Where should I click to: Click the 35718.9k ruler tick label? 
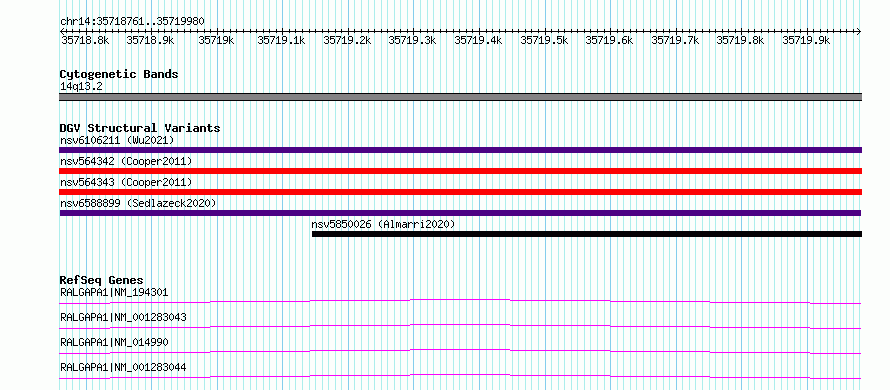[x=150, y=40]
